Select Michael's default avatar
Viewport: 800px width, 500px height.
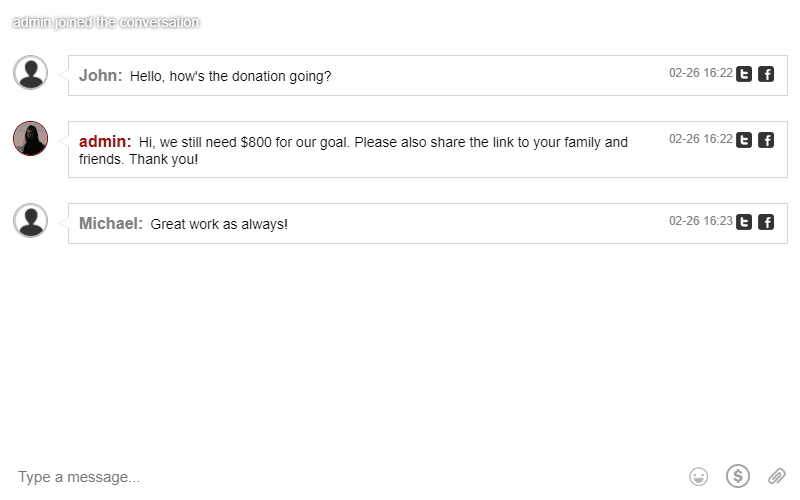[x=31, y=221]
